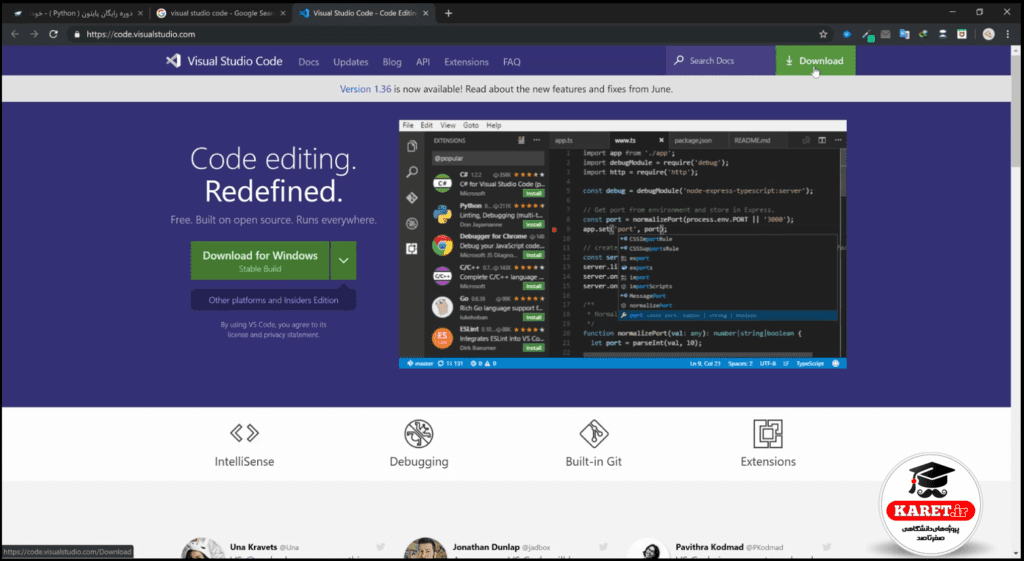This screenshot has width=1024, height=561.
Task: Click the browser address bar URL
Action: click(140, 34)
